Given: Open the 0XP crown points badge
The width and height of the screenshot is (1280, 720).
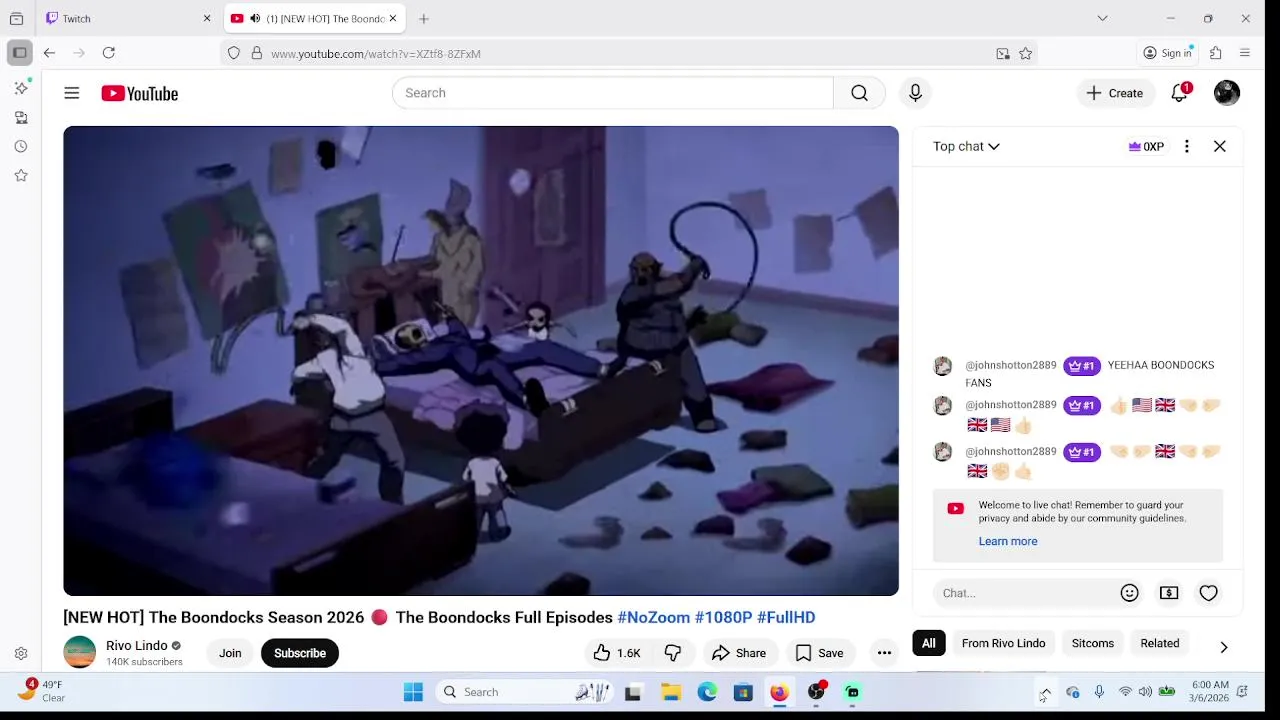Looking at the screenshot, I should pos(1146,146).
